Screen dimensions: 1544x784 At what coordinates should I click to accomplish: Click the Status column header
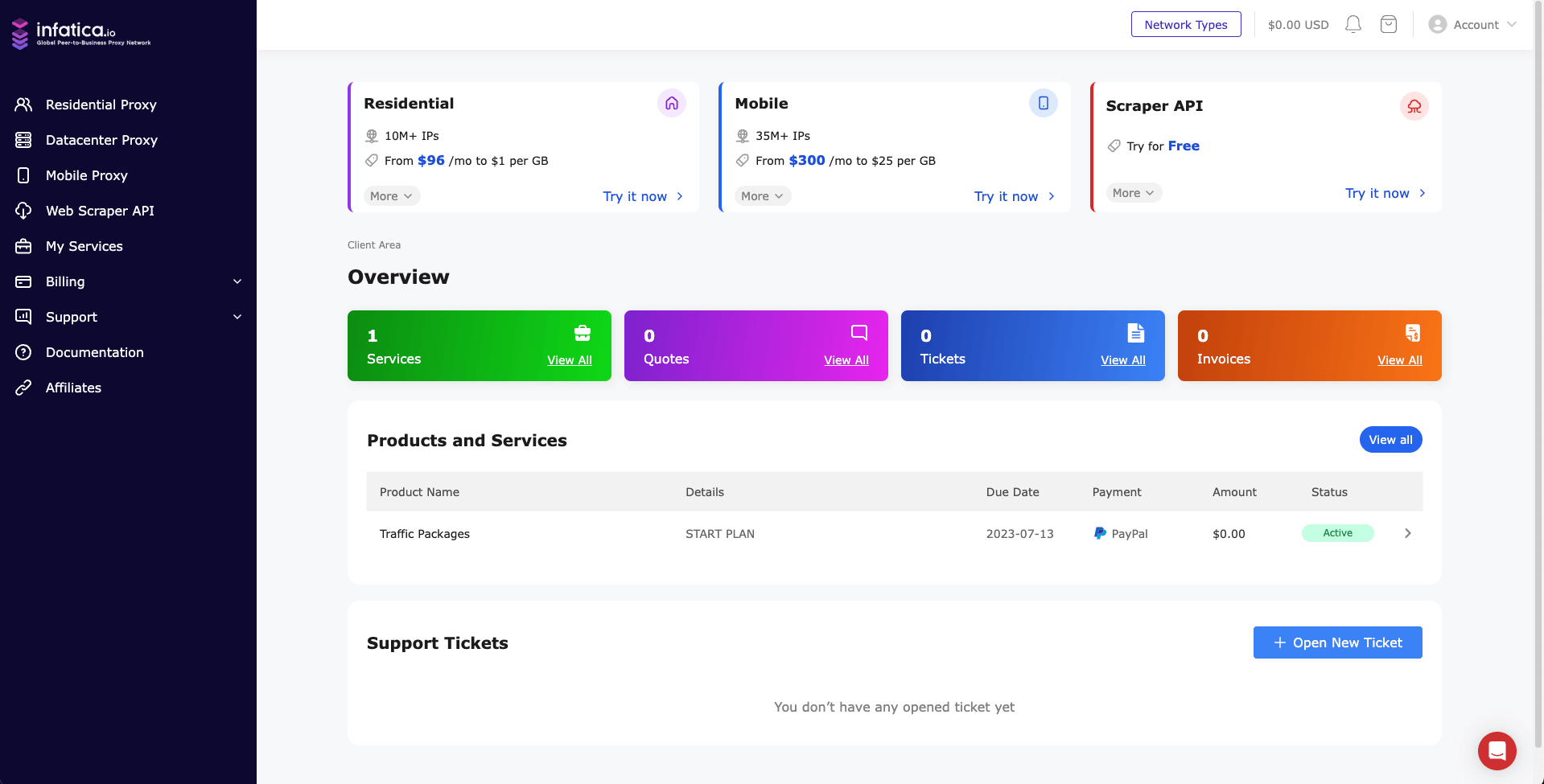click(x=1329, y=492)
